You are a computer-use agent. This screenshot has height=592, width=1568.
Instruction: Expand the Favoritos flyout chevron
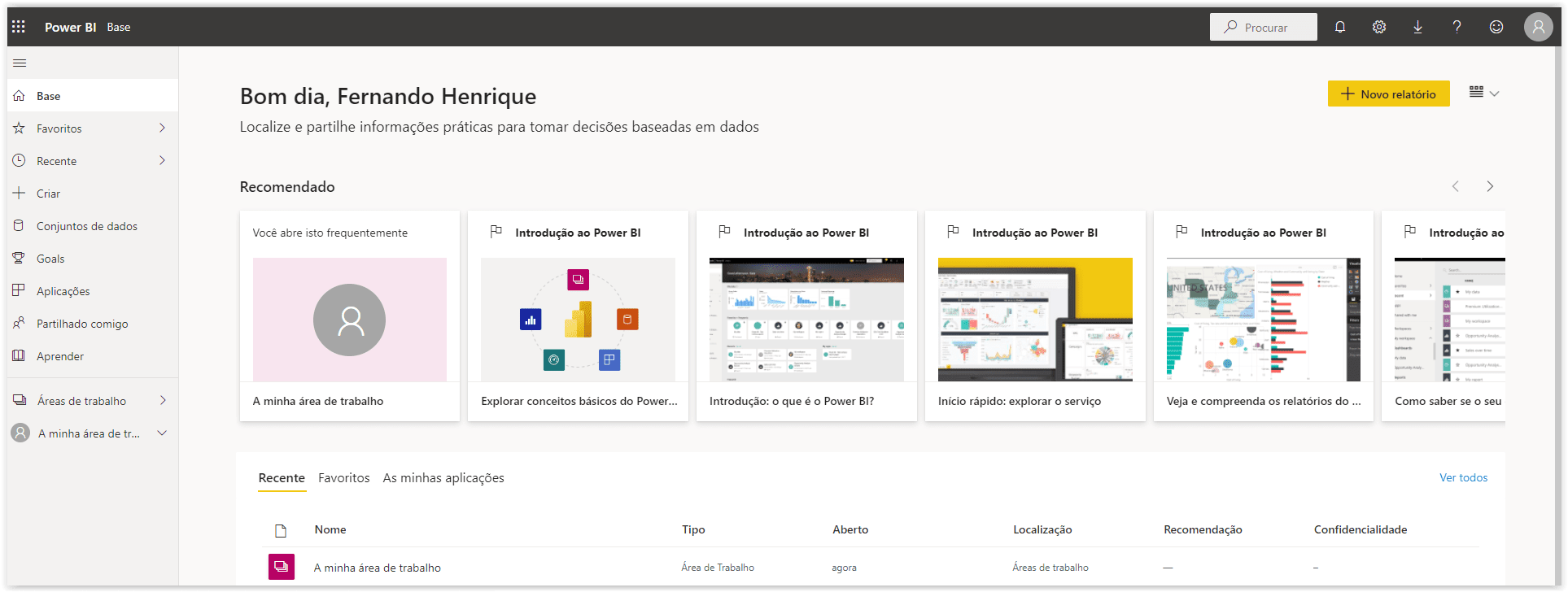(x=163, y=128)
